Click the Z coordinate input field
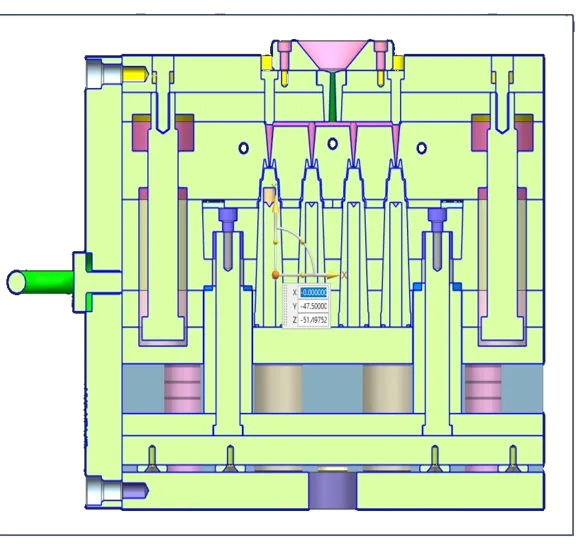The height and width of the screenshot is (556, 584). point(313,320)
